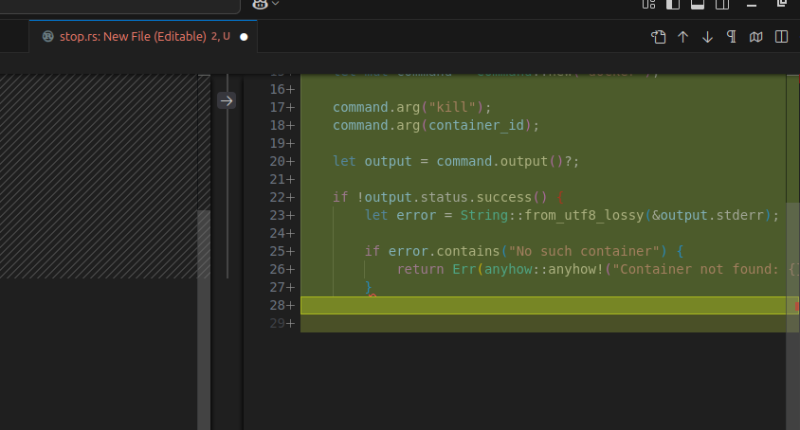Click the Rust file icon on stop.rs tab

point(47,36)
